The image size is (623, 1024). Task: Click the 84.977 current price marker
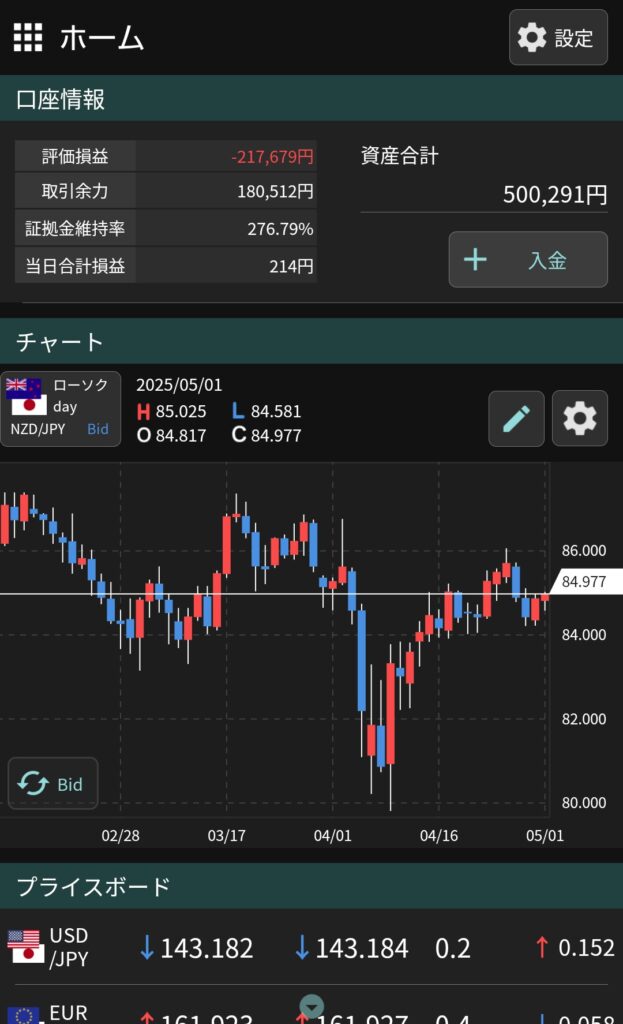(585, 581)
